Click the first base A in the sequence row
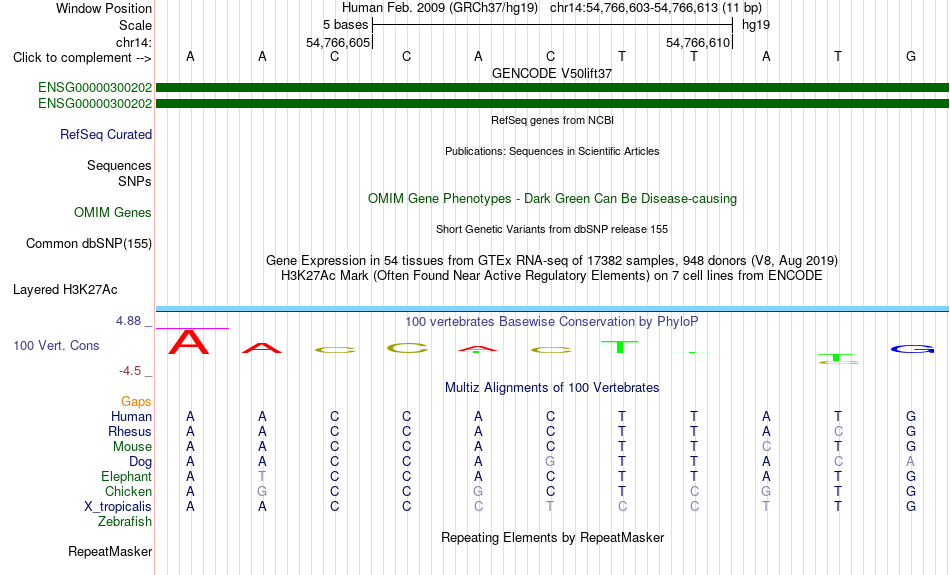 click(x=190, y=56)
